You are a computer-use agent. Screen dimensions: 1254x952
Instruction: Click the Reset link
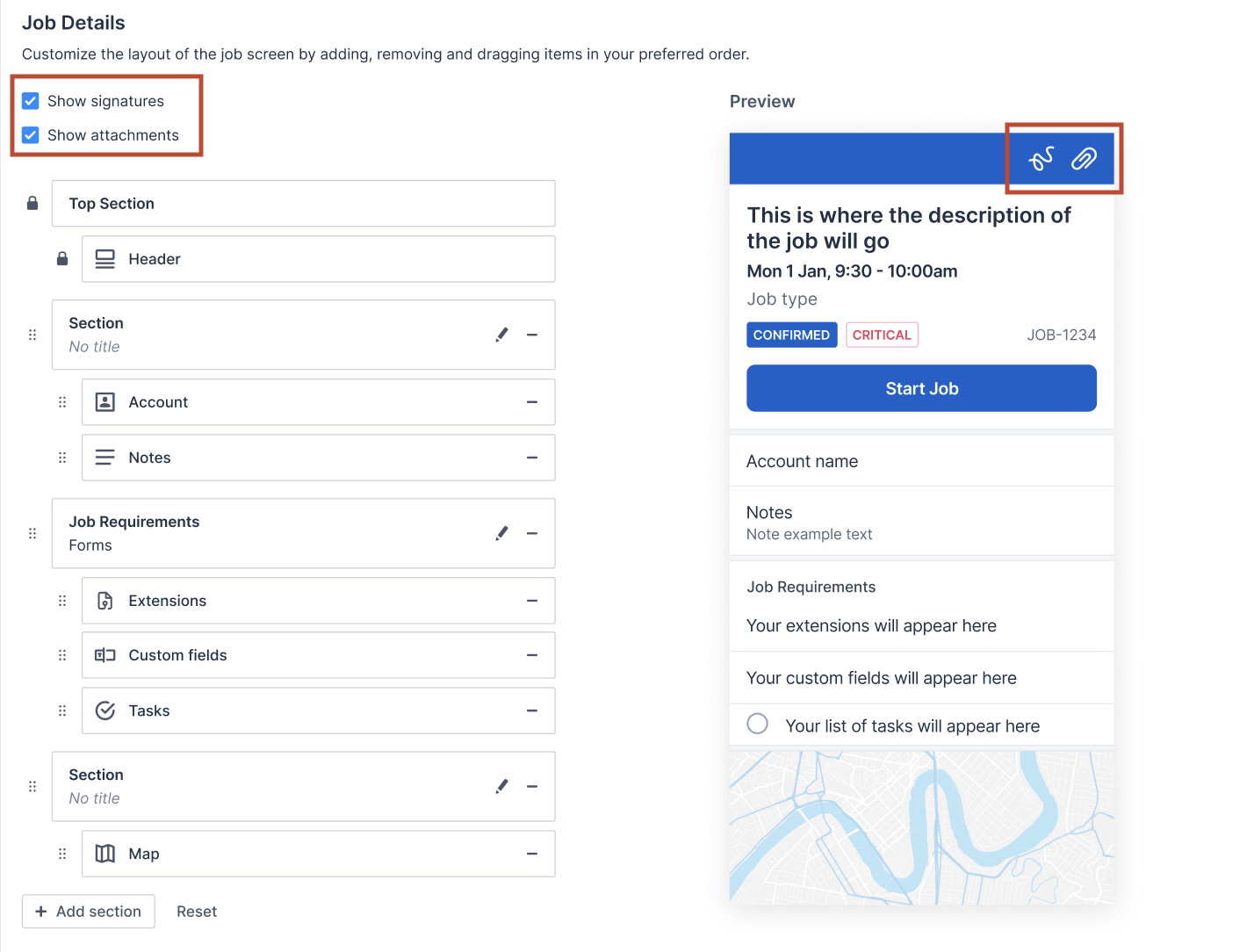[x=196, y=911]
